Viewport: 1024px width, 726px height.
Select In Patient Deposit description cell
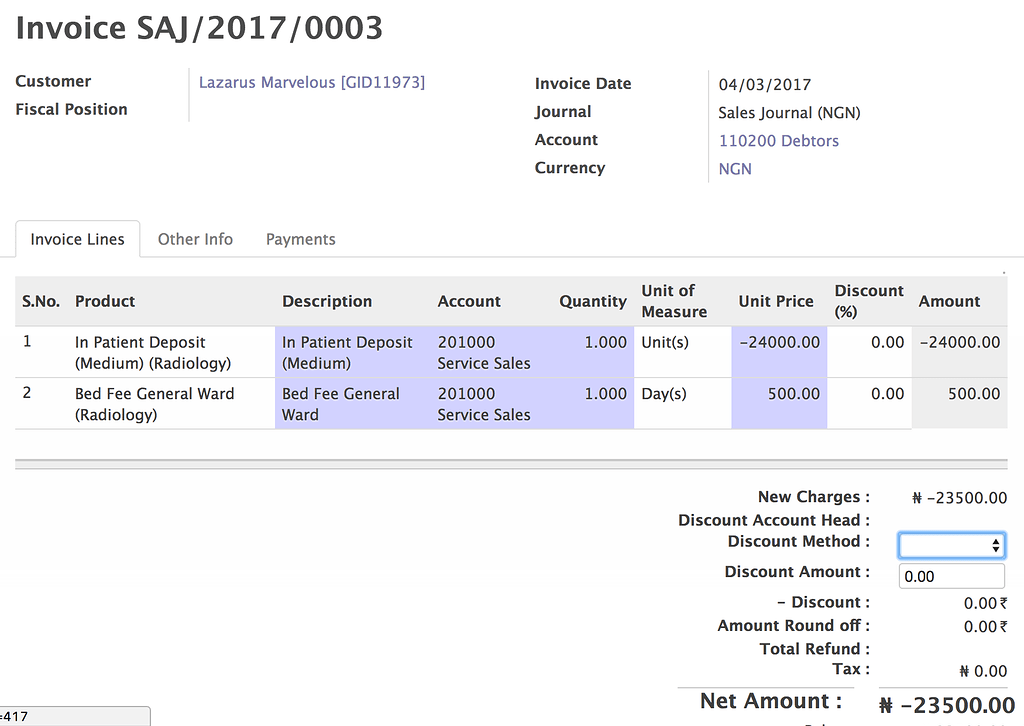pyautogui.click(x=347, y=352)
